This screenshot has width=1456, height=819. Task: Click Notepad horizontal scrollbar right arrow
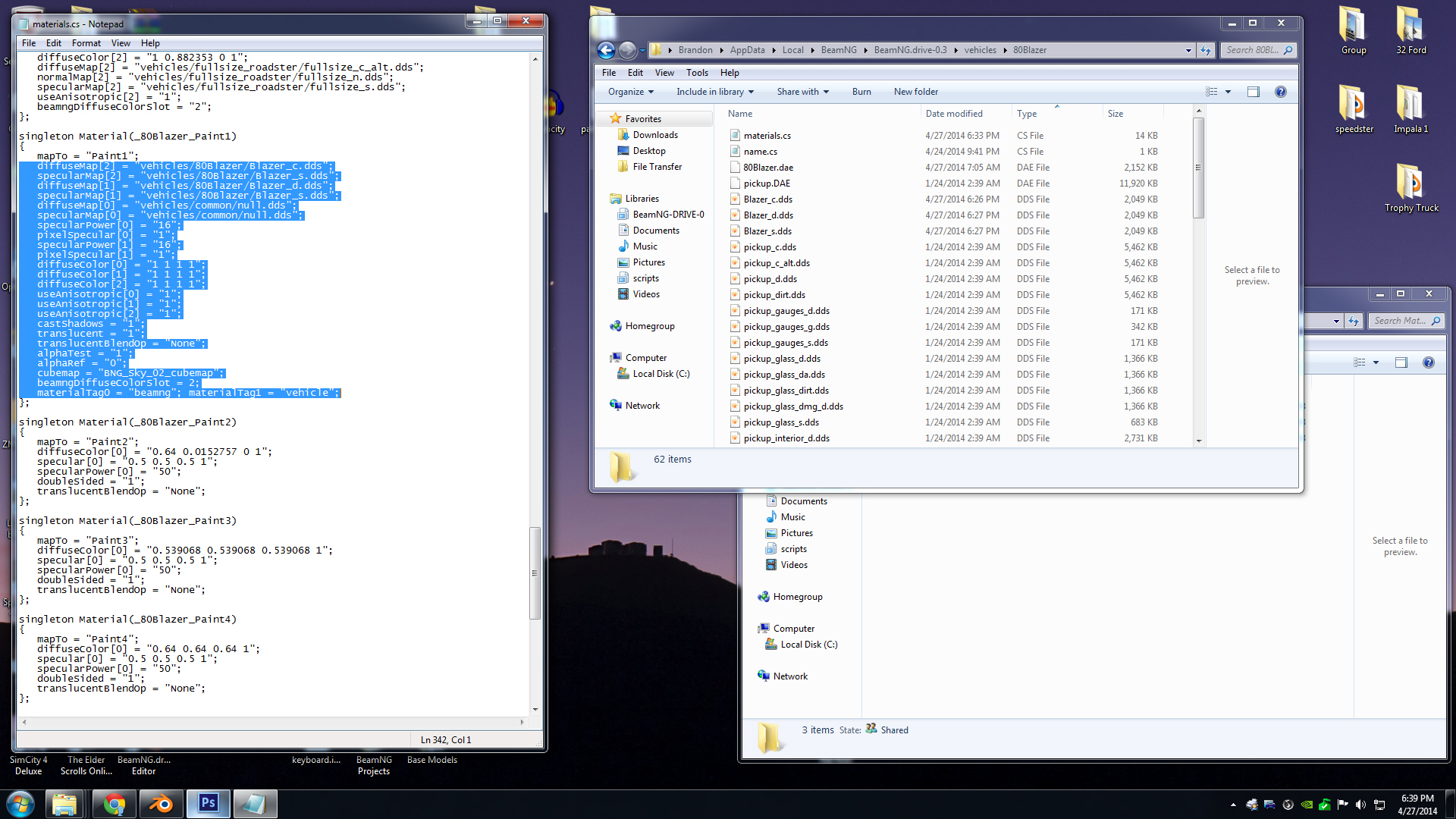tap(522, 722)
